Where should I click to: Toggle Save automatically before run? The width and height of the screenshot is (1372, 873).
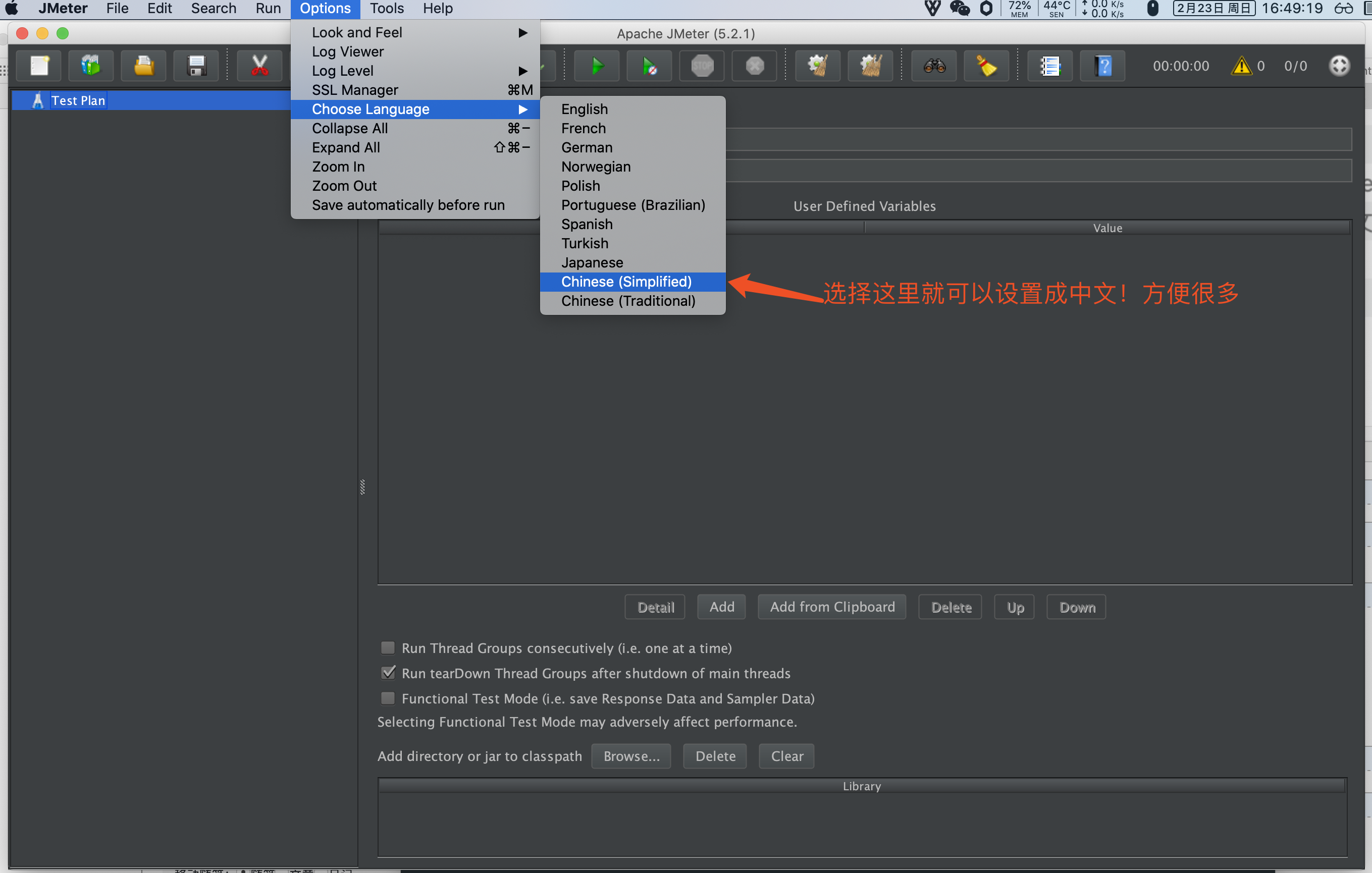tap(415, 205)
